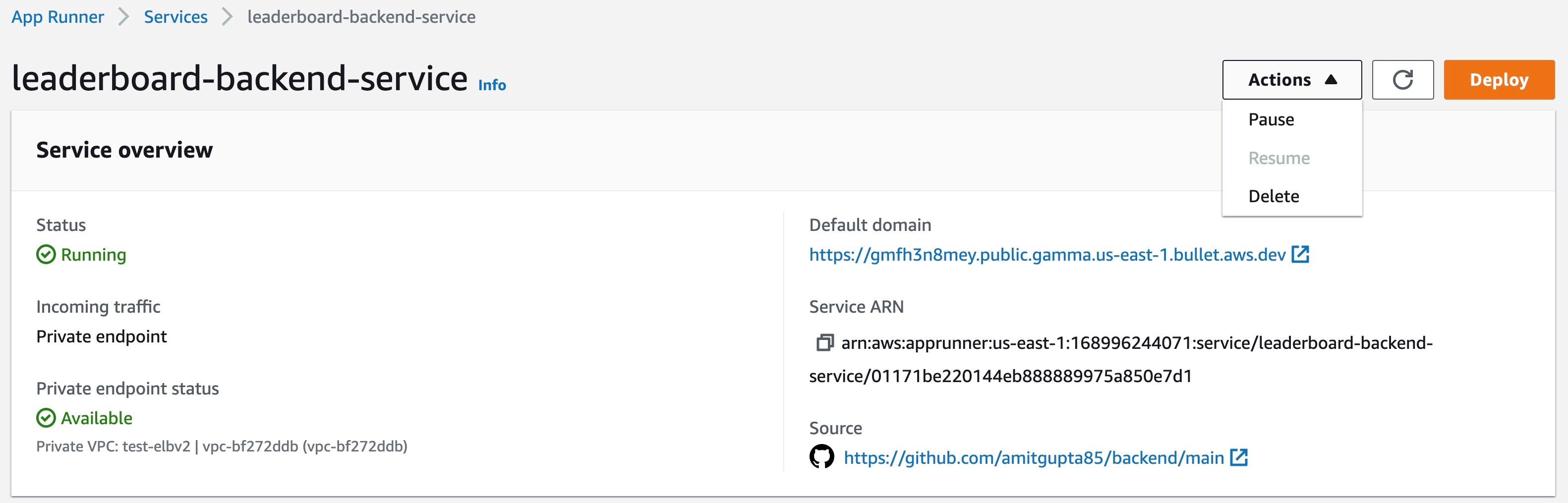This screenshot has width=1568, height=503.
Task: Click leaderboard-backend-service breadcrumb text
Action: pyautogui.click(x=361, y=17)
